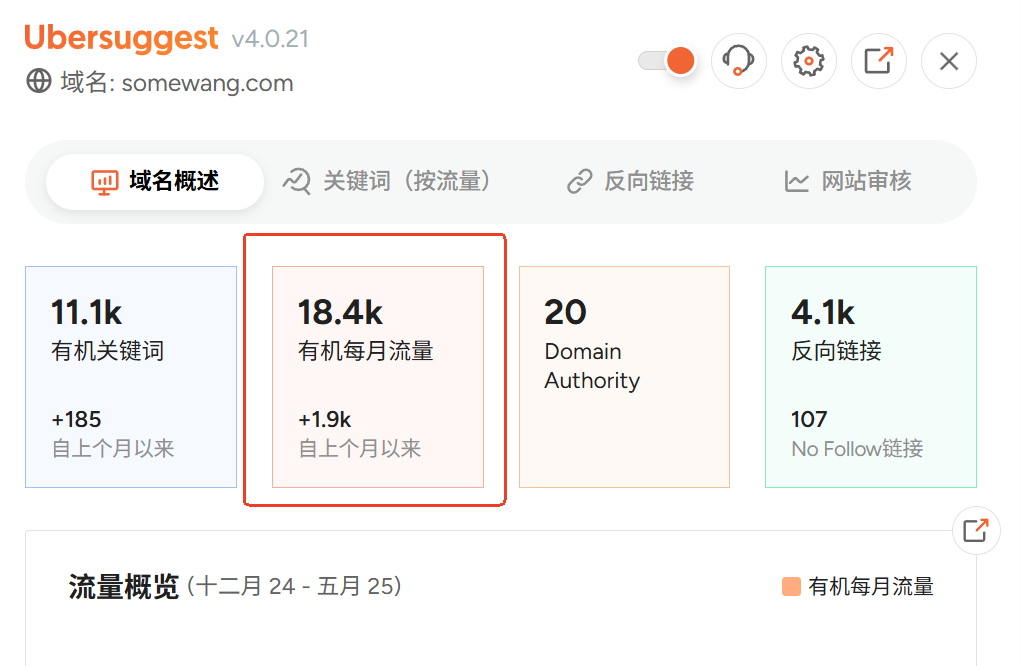
Task: Click the chain link icon in 反向链接 tab
Action: (580, 181)
